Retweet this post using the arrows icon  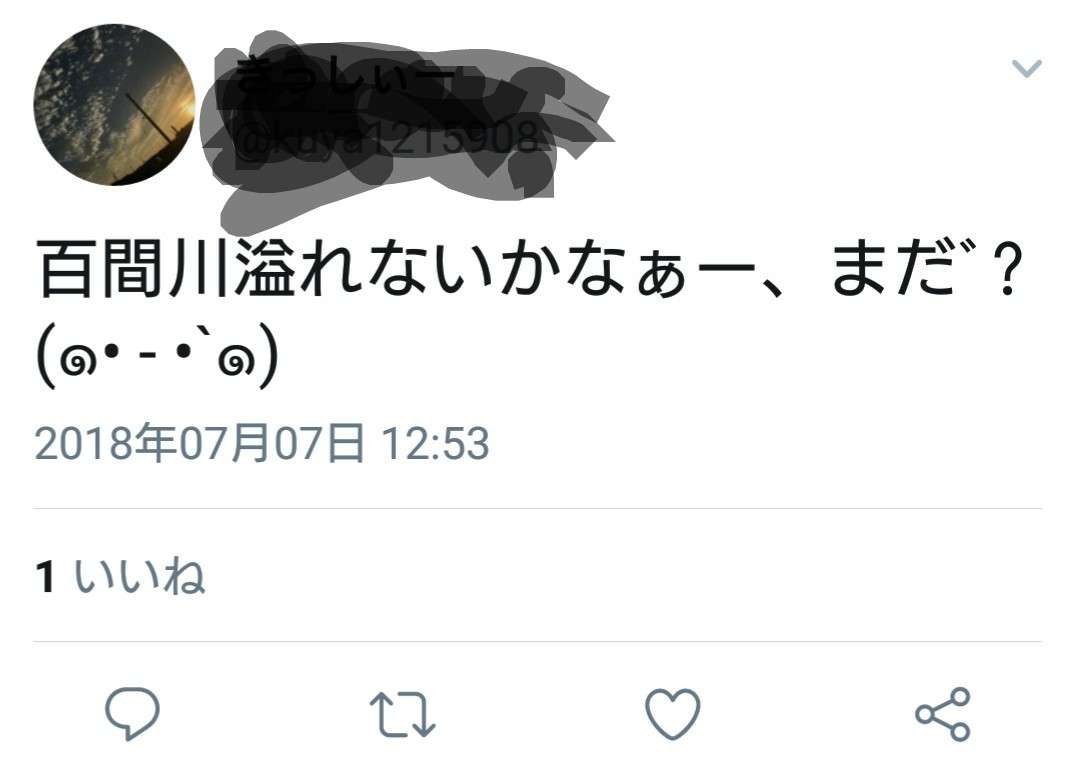[402, 714]
